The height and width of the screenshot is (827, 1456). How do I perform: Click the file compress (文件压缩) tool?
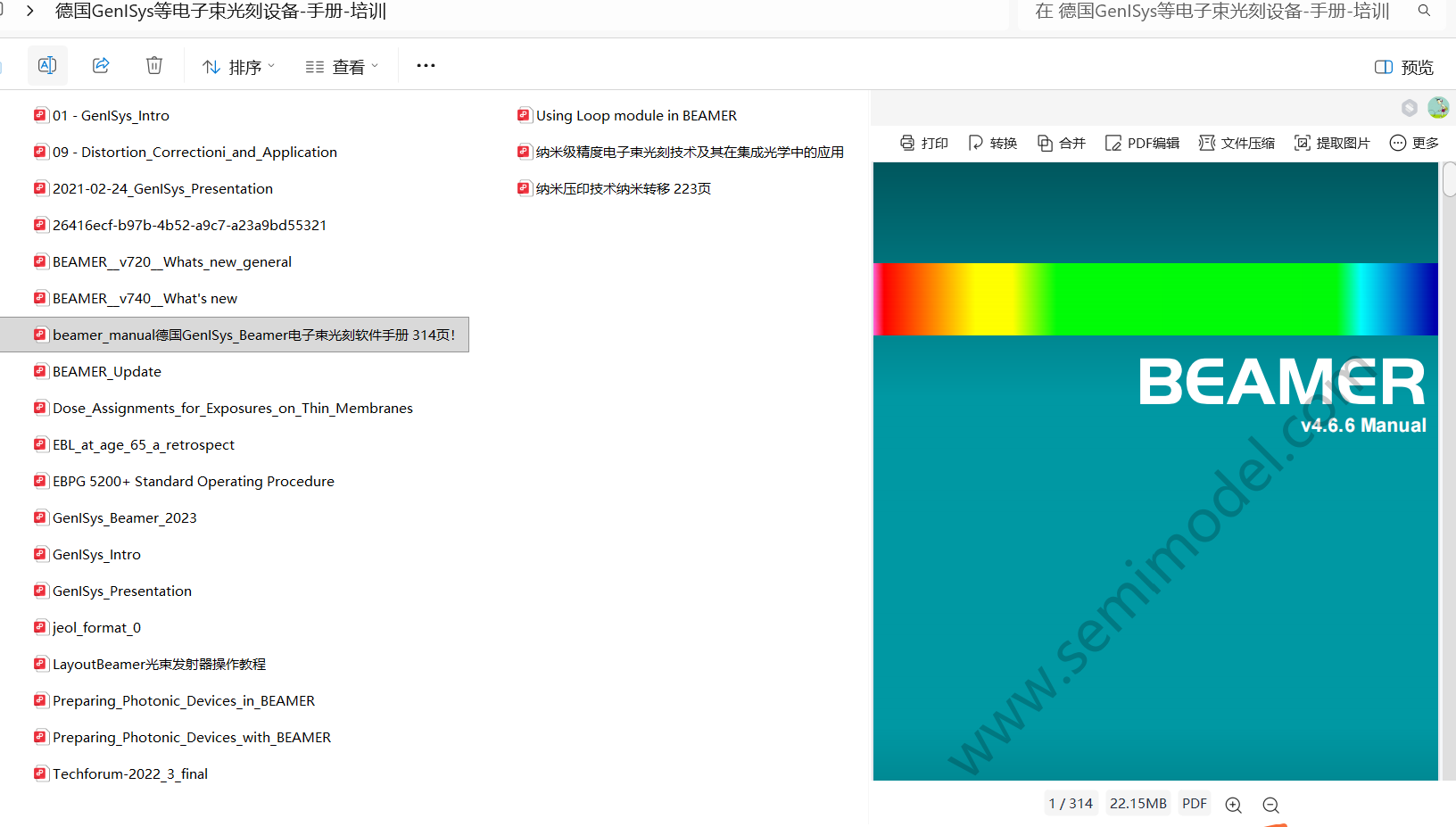(1237, 143)
